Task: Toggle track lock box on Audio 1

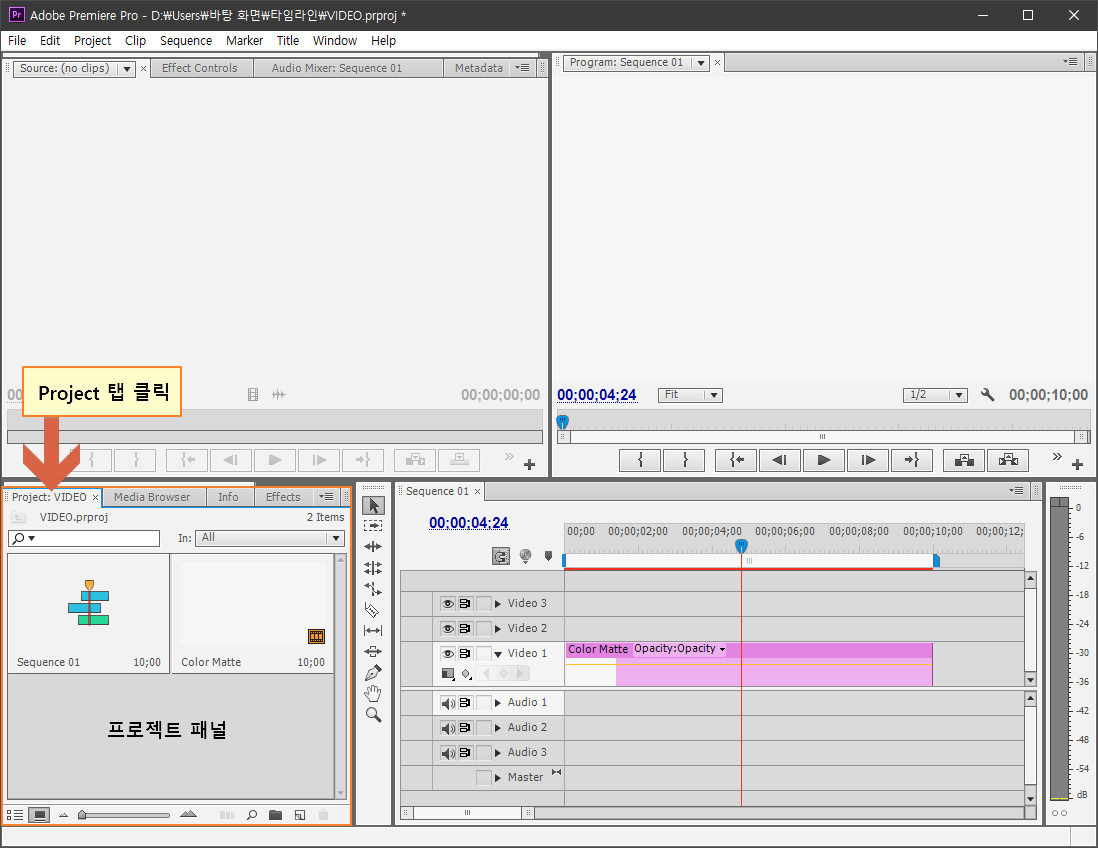Action: point(483,703)
